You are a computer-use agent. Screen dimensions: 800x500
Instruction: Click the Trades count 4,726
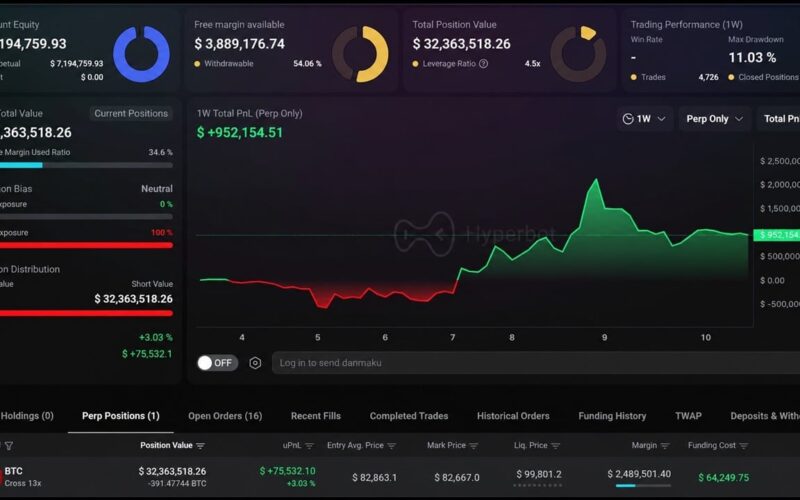click(708, 77)
